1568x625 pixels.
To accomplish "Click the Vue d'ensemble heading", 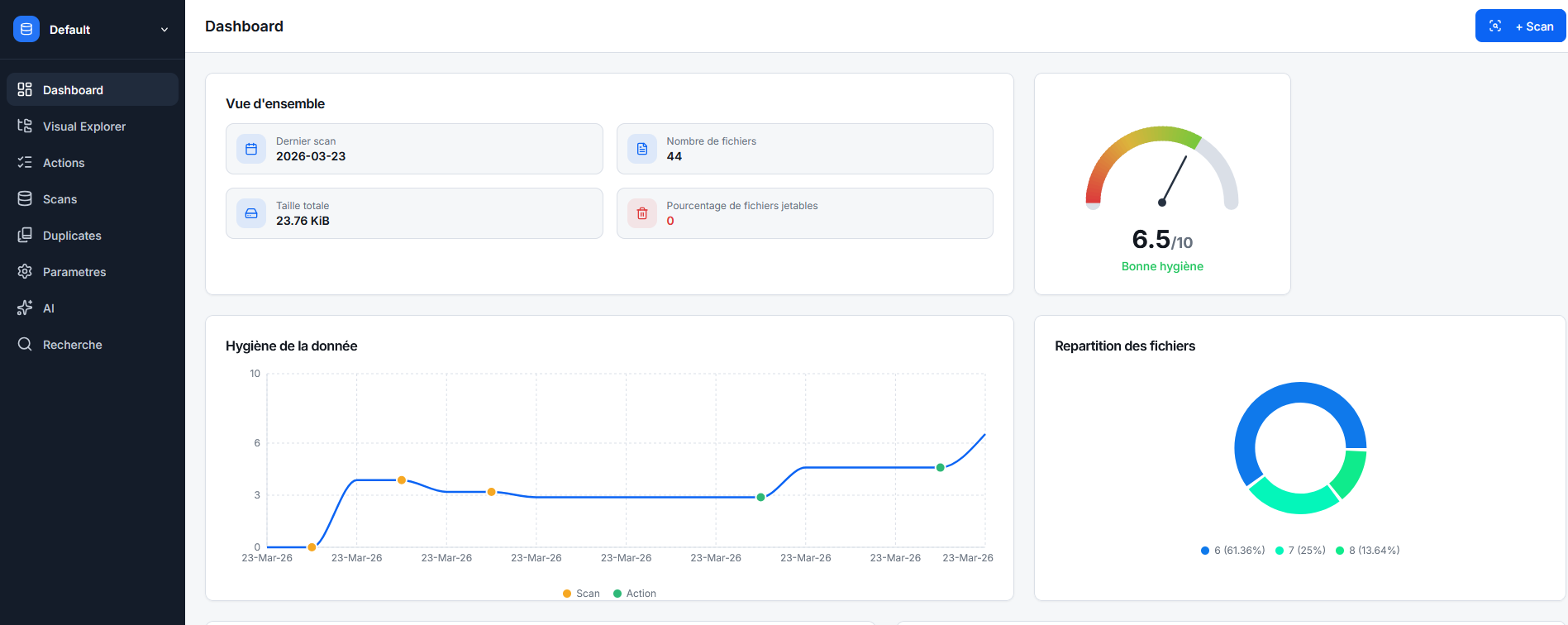I will coord(275,103).
